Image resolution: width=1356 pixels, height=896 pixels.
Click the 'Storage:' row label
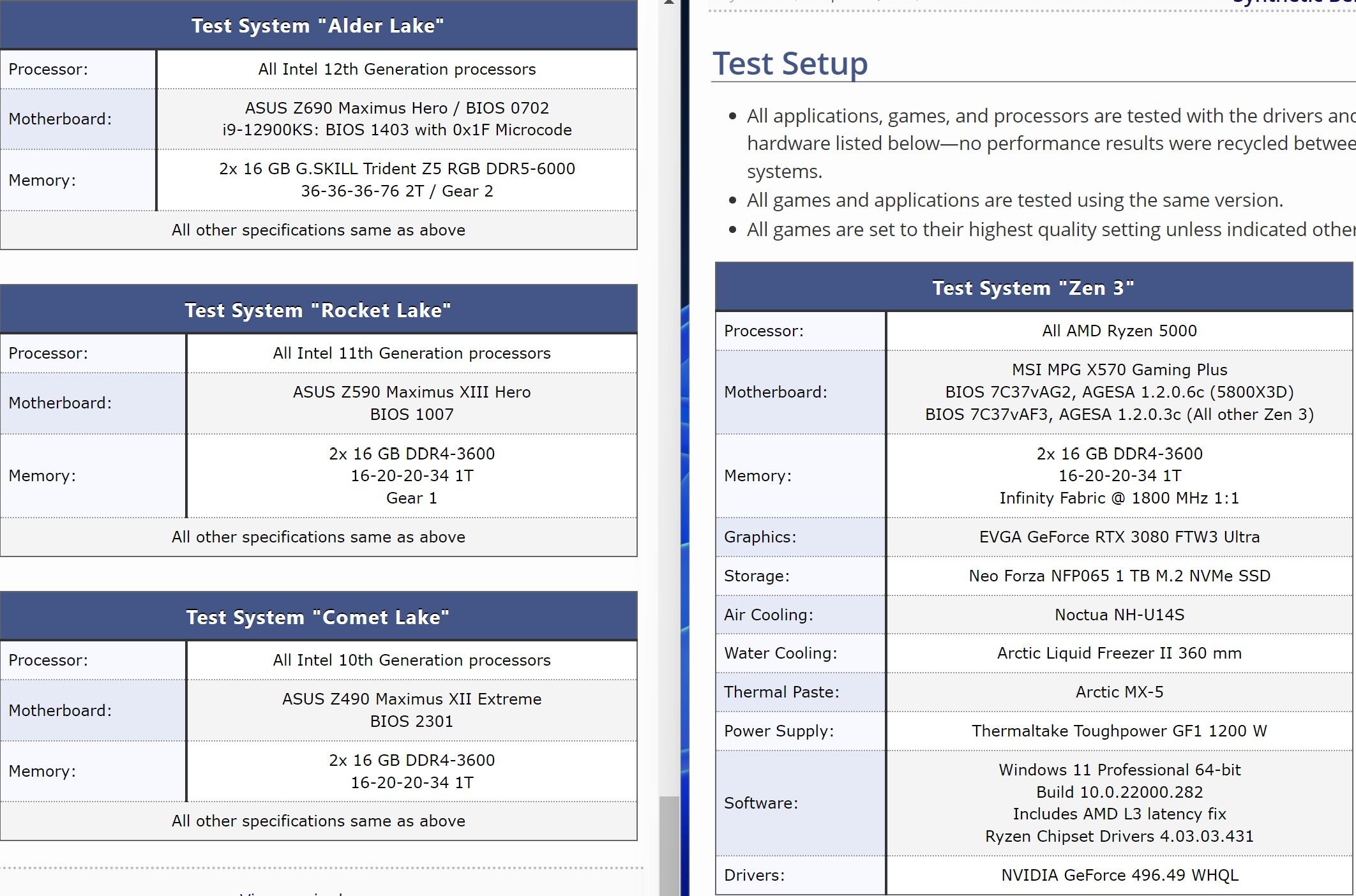757,576
